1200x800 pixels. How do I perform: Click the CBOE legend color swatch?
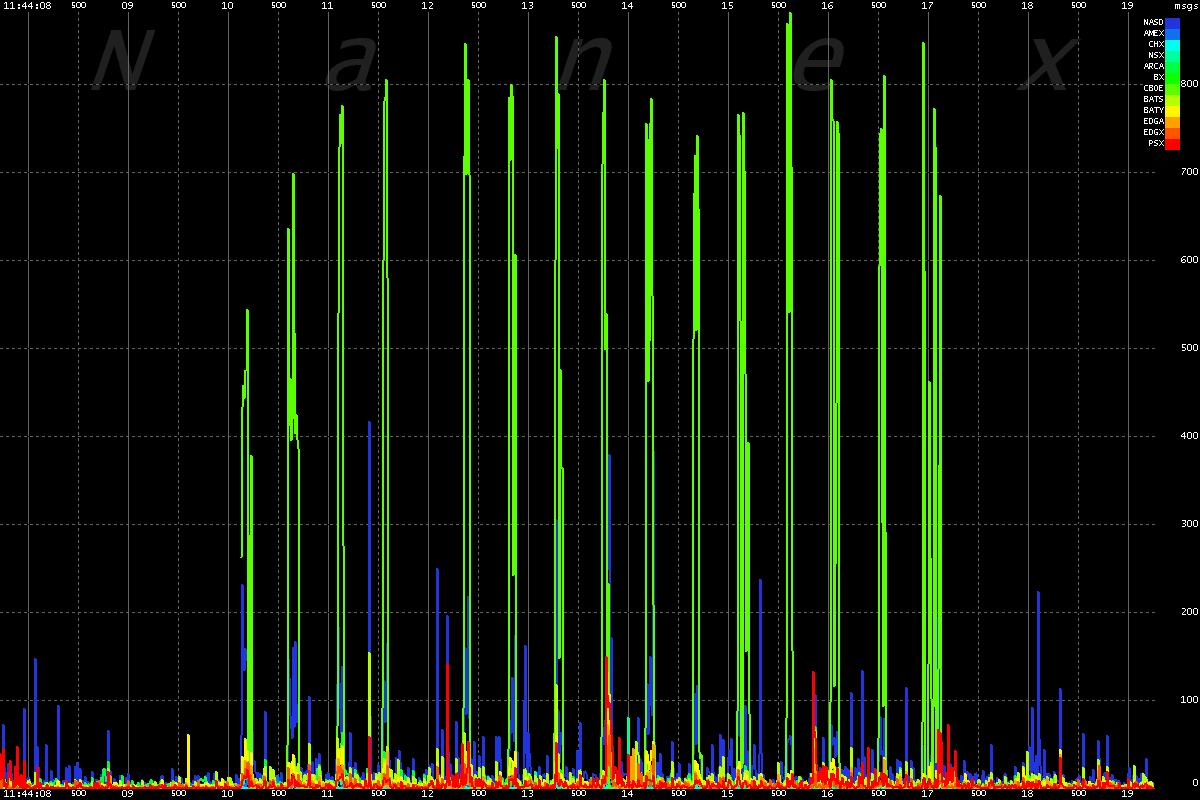pos(1173,88)
